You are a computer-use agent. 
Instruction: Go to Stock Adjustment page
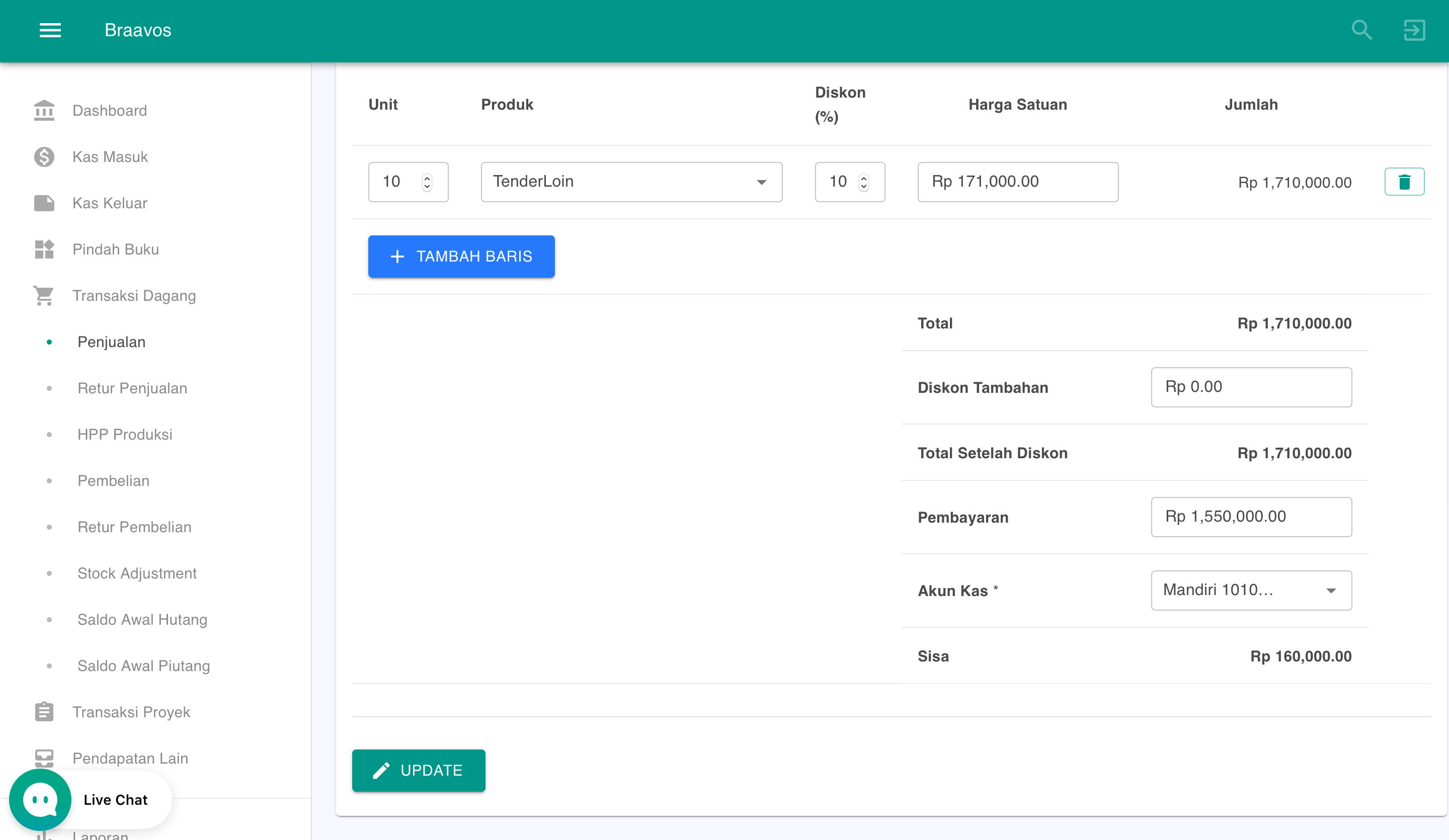137,573
